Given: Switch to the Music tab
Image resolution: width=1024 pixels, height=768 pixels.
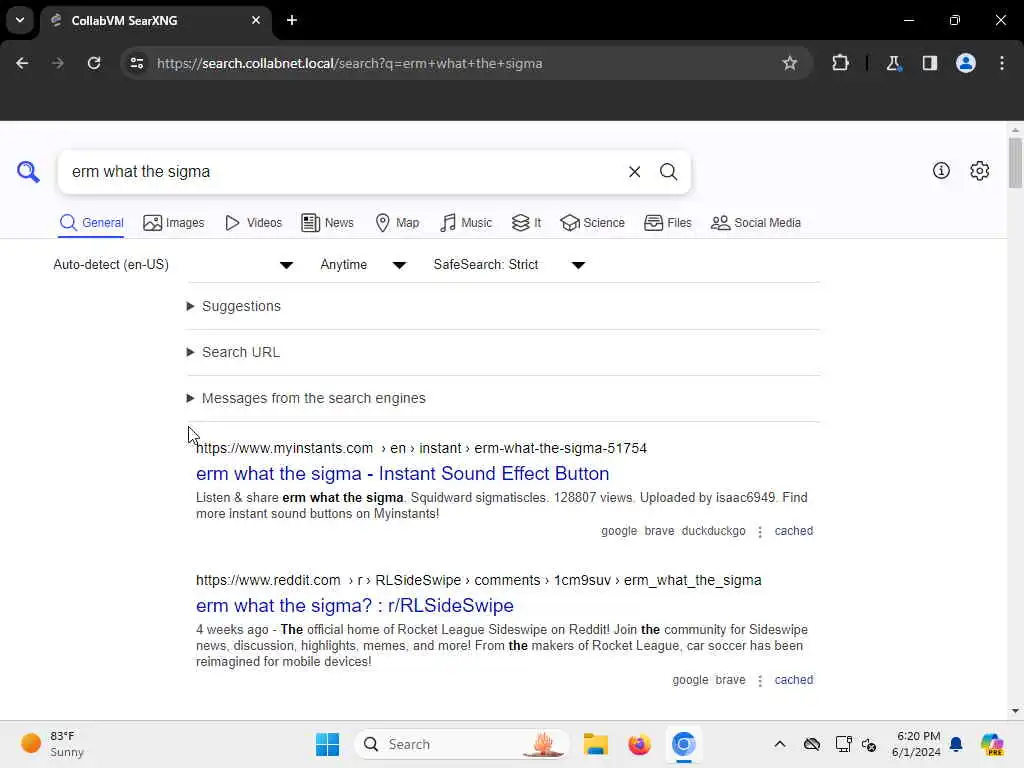Looking at the screenshot, I should coord(466,223).
